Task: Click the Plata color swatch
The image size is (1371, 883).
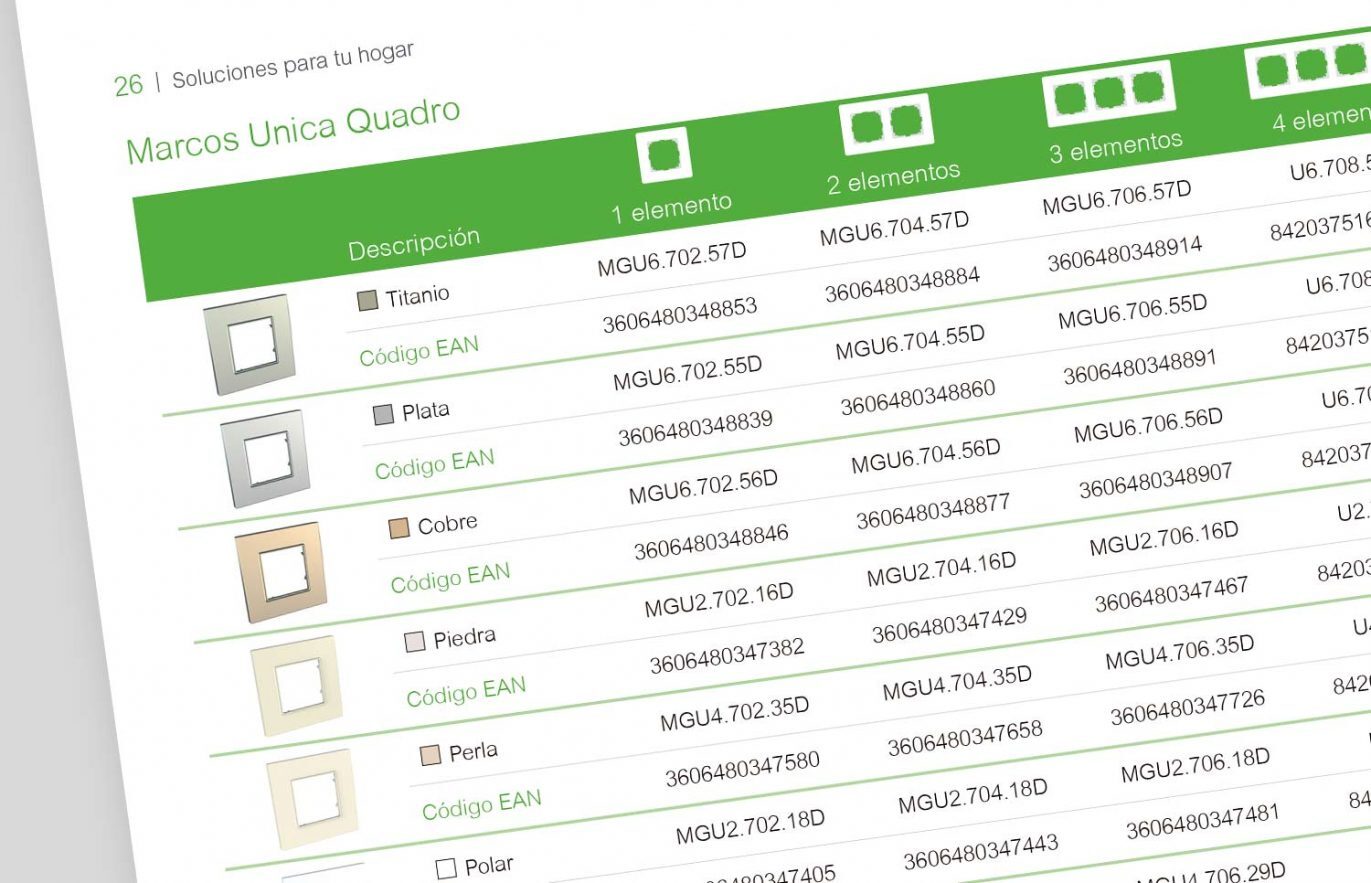Action: tap(383, 415)
